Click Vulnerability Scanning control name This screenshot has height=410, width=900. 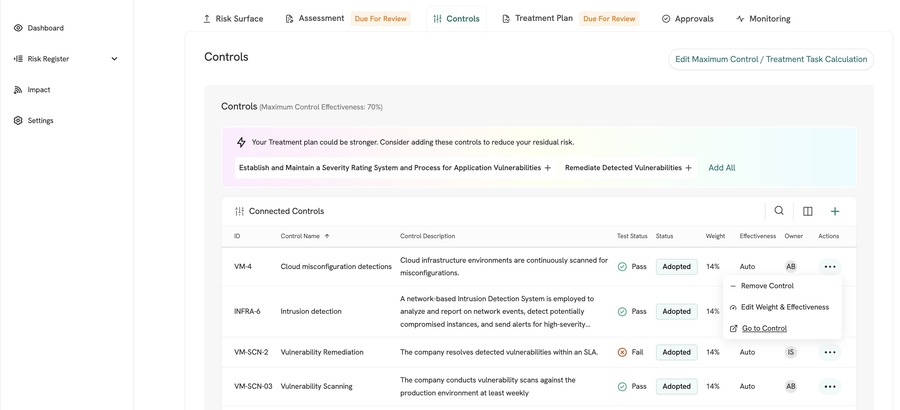(x=316, y=386)
